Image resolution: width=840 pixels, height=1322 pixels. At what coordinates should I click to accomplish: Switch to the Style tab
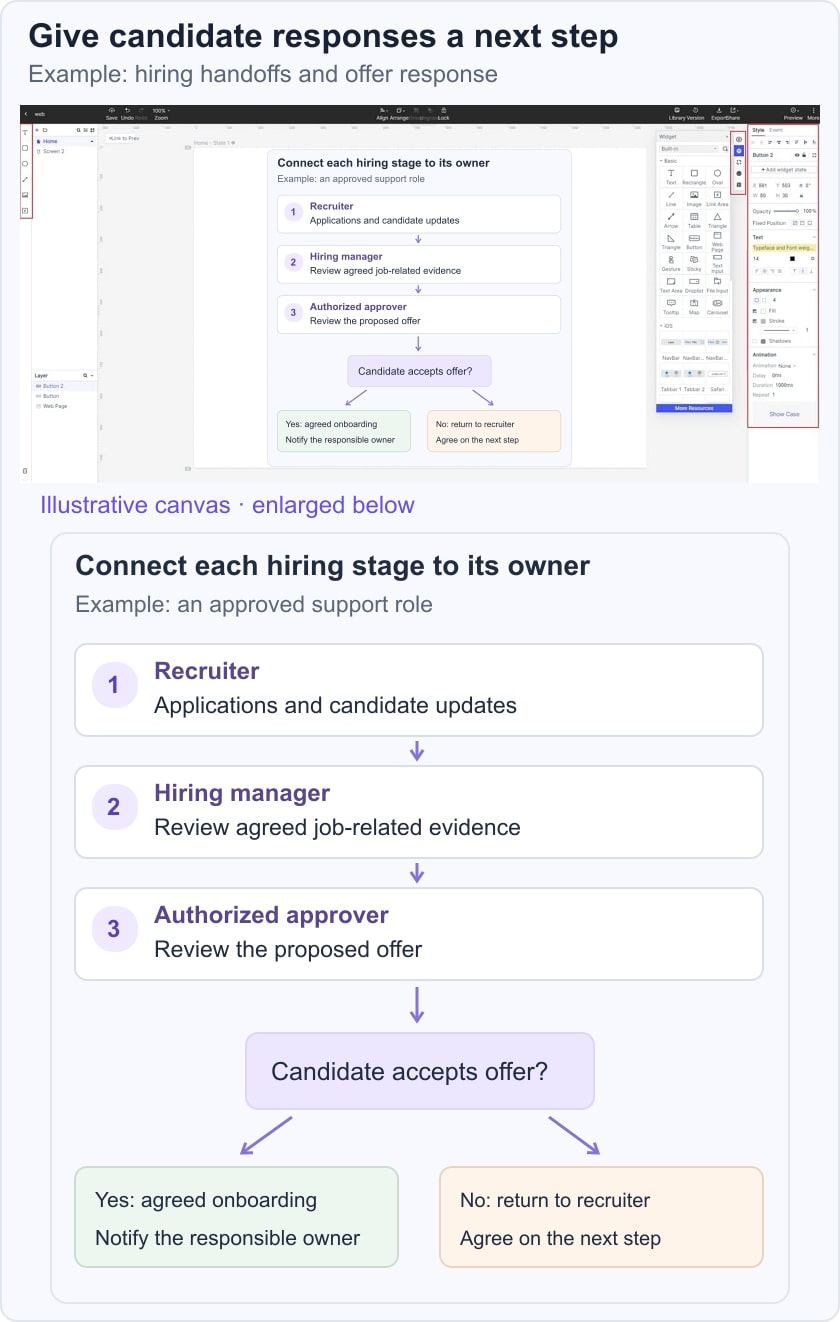coord(758,130)
